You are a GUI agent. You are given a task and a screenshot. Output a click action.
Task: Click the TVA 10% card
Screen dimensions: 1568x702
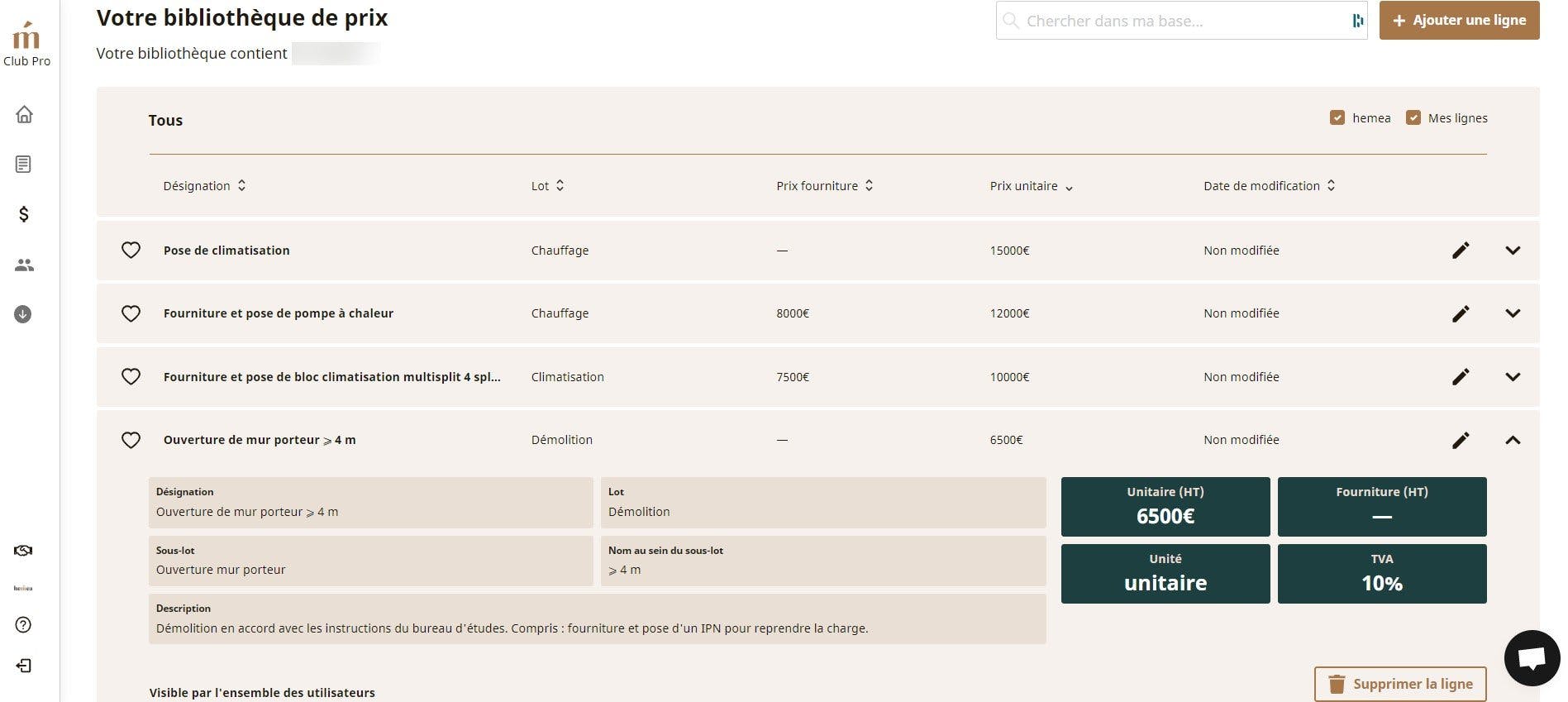pyautogui.click(x=1382, y=574)
